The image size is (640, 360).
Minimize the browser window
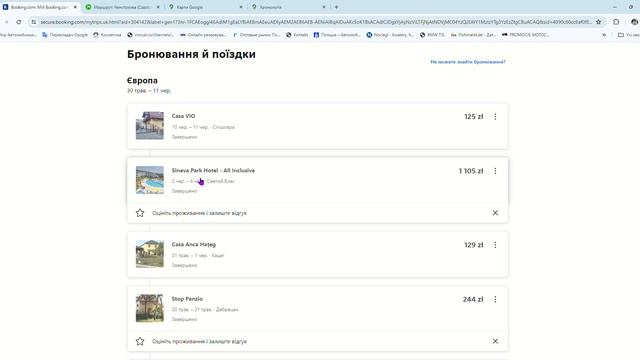[615, 7]
